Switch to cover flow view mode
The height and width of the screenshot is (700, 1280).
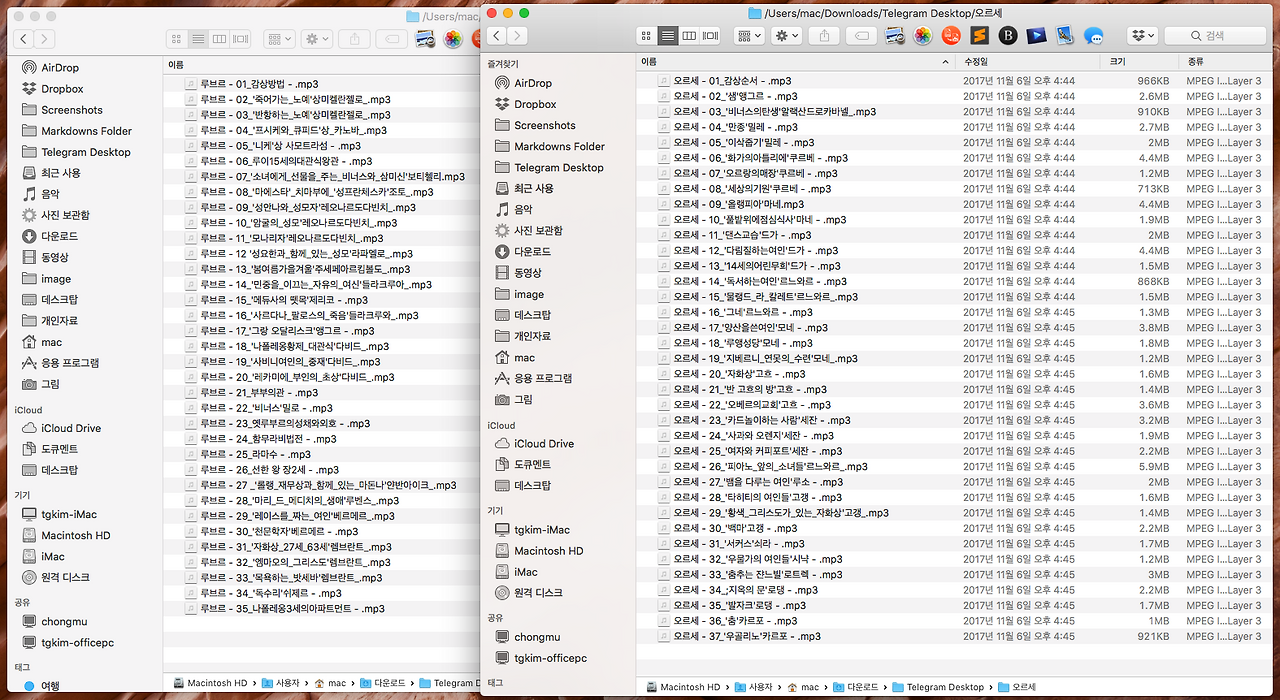(x=710, y=35)
